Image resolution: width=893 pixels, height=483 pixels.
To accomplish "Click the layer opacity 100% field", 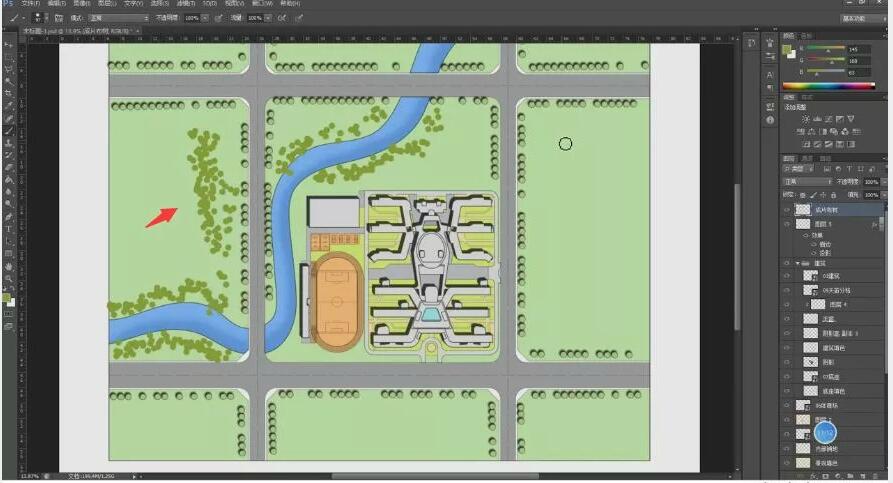I will 870,182.
